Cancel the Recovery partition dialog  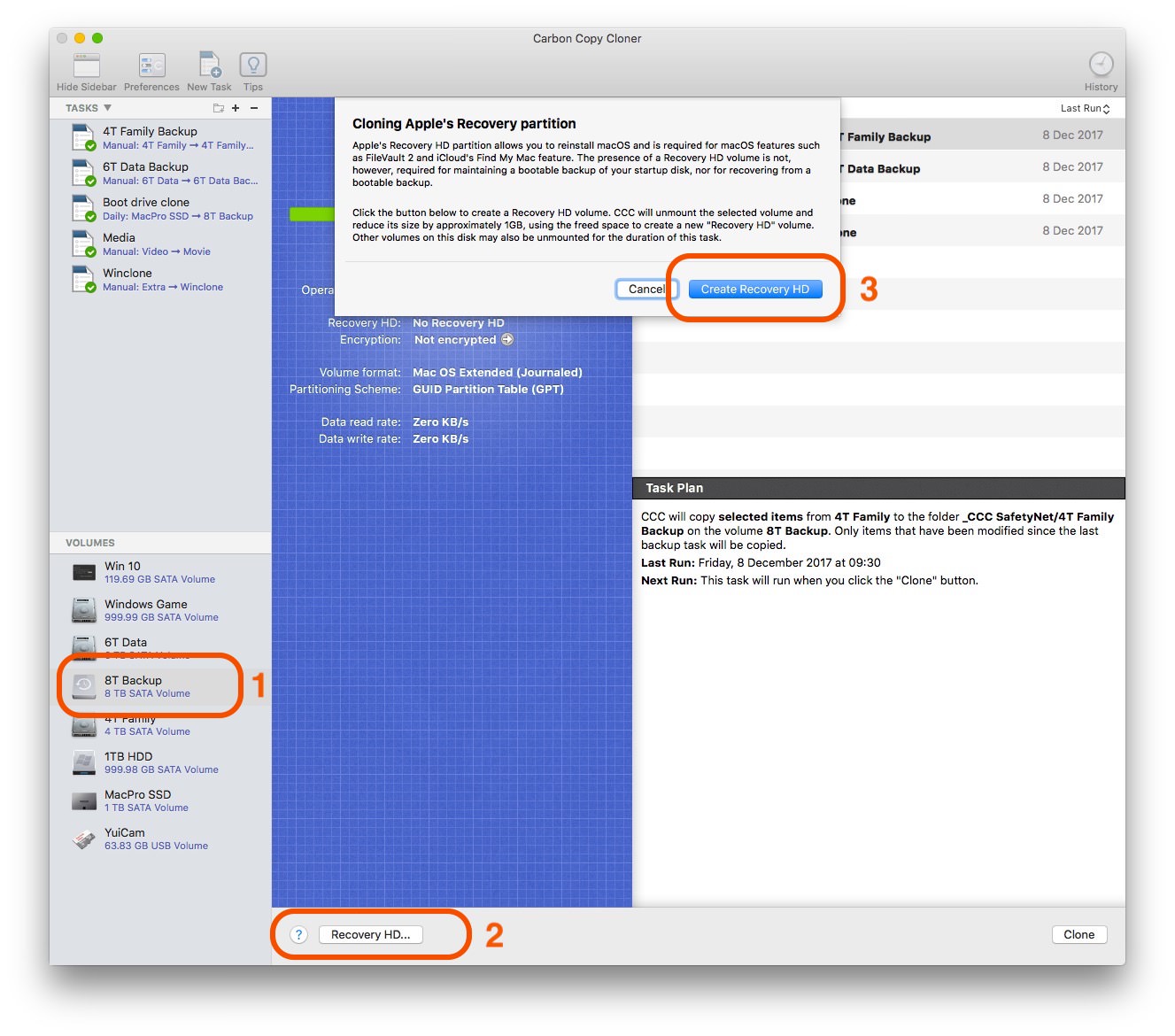(x=646, y=289)
